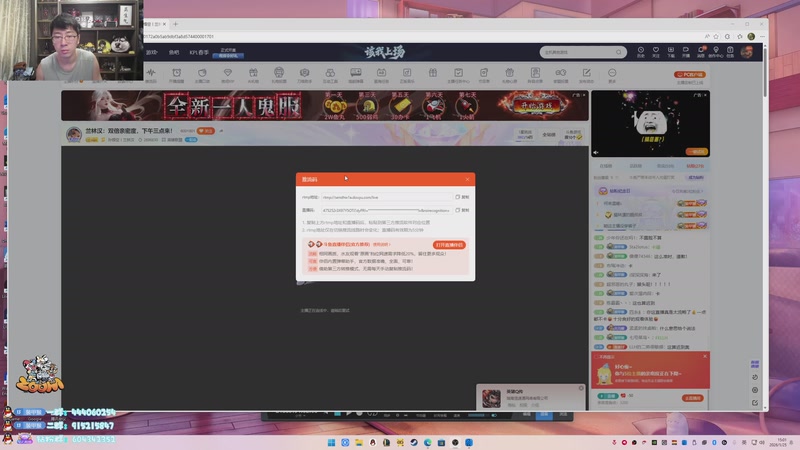Open the download icon in the site header
Image resolution: width=800 pixels, height=450 pixels.
671,50
